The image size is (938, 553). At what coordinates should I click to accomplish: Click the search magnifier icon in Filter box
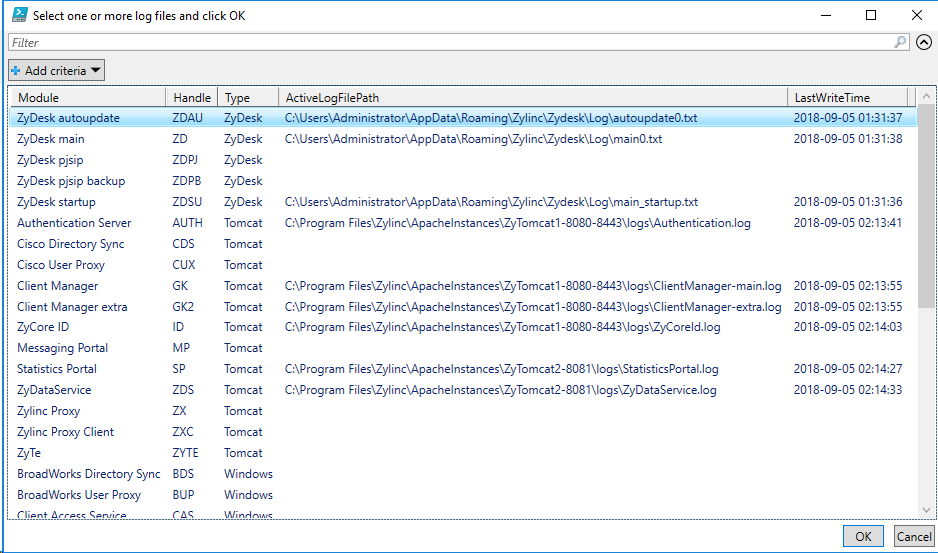[900, 42]
